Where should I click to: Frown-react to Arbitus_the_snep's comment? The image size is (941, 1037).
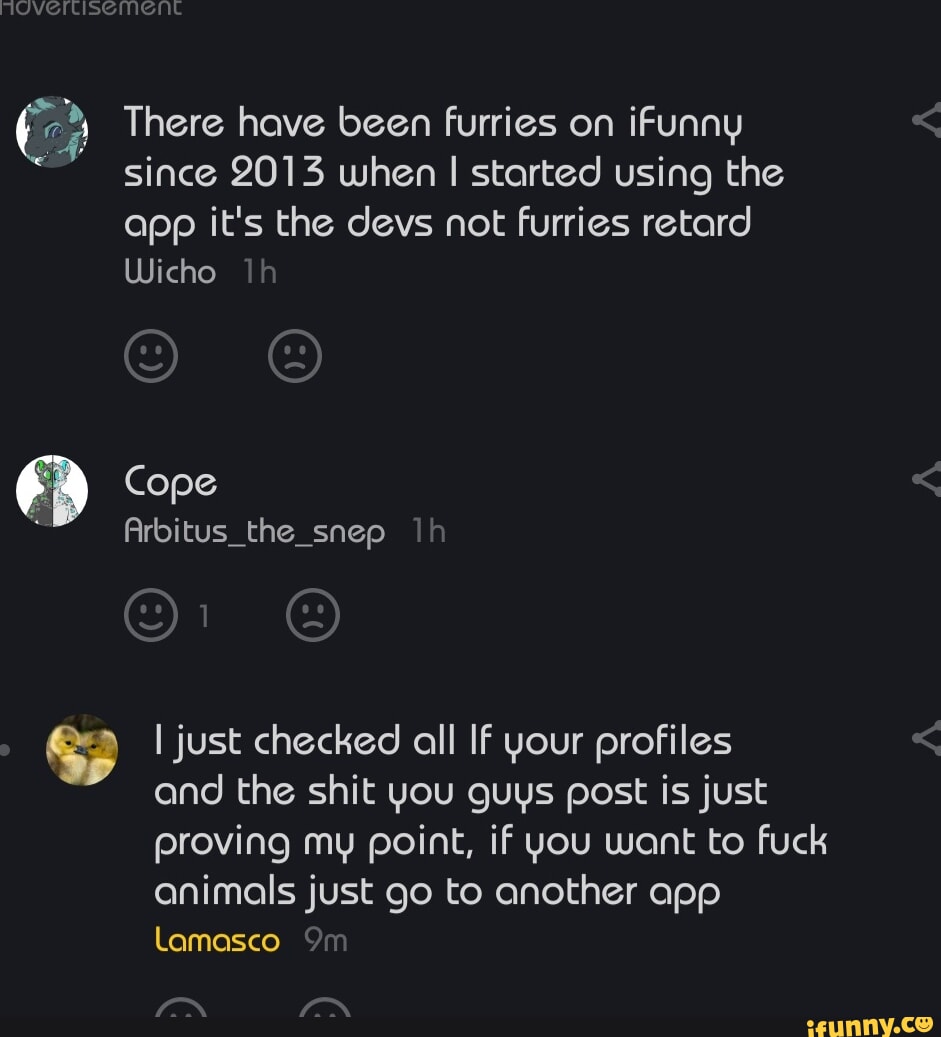click(x=313, y=615)
